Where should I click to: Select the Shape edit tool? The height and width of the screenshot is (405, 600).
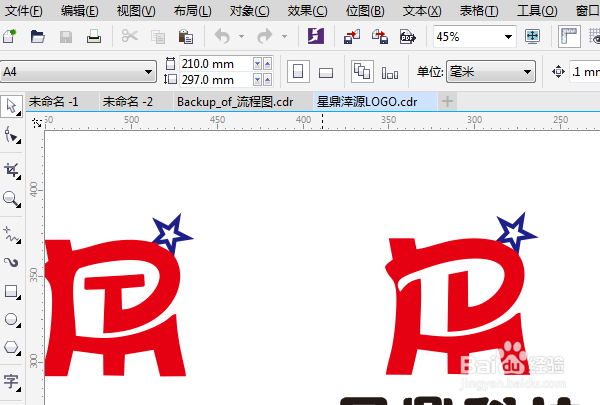coord(12,135)
